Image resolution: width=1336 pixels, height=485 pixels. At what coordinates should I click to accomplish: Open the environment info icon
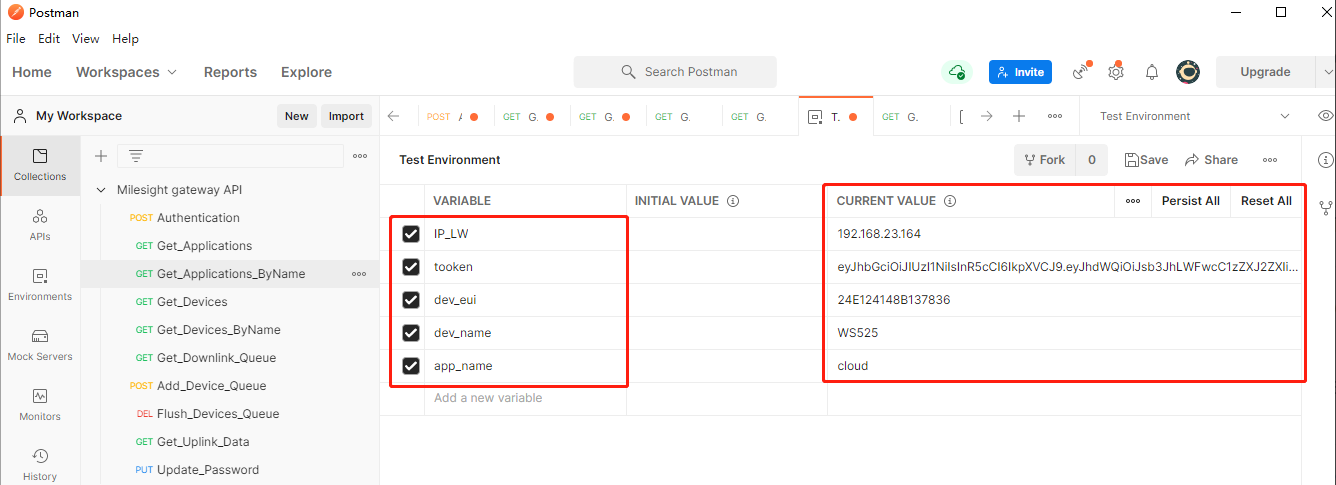[x=1326, y=160]
